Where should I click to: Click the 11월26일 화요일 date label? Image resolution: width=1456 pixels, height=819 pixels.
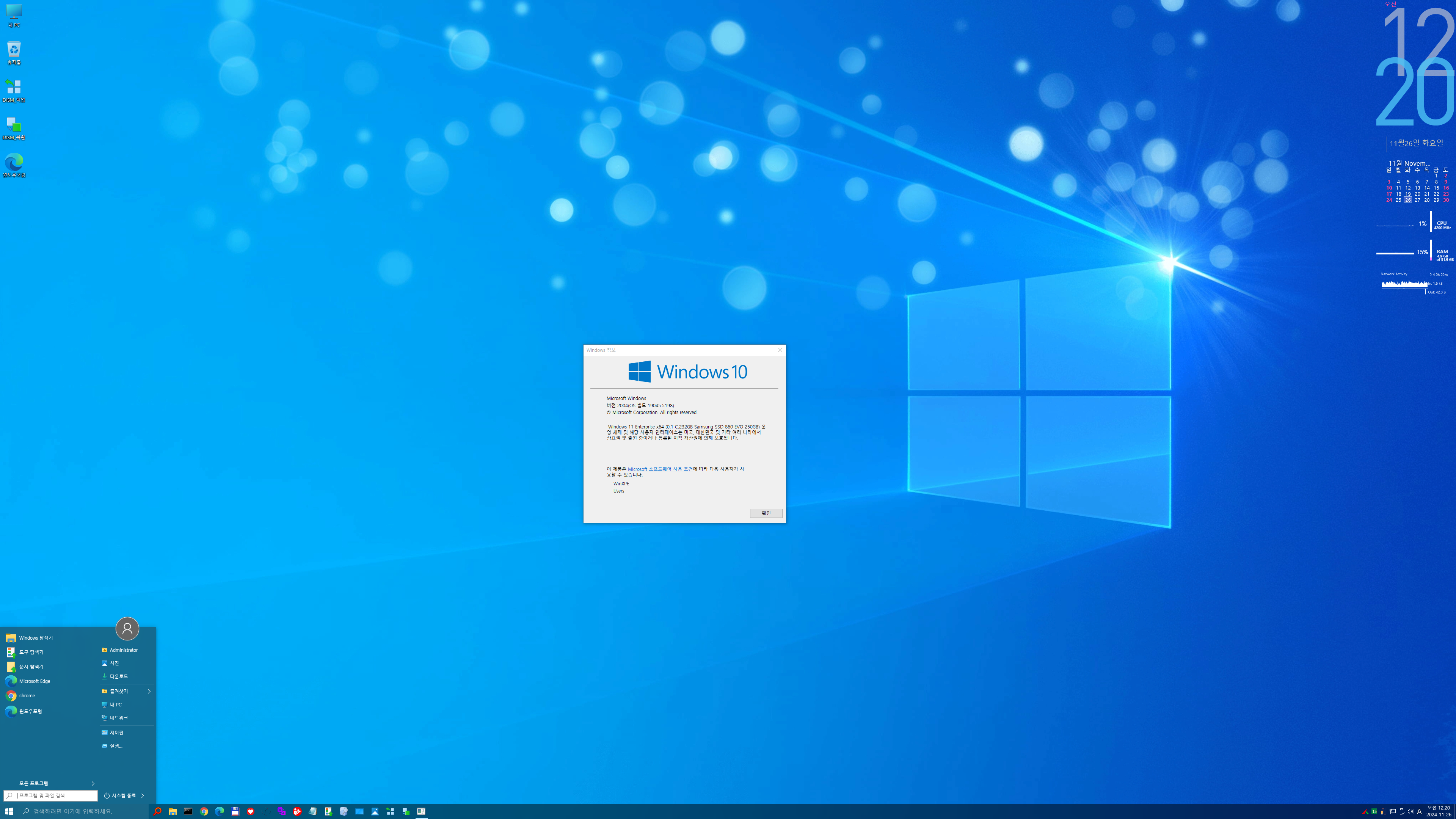click(x=1416, y=143)
